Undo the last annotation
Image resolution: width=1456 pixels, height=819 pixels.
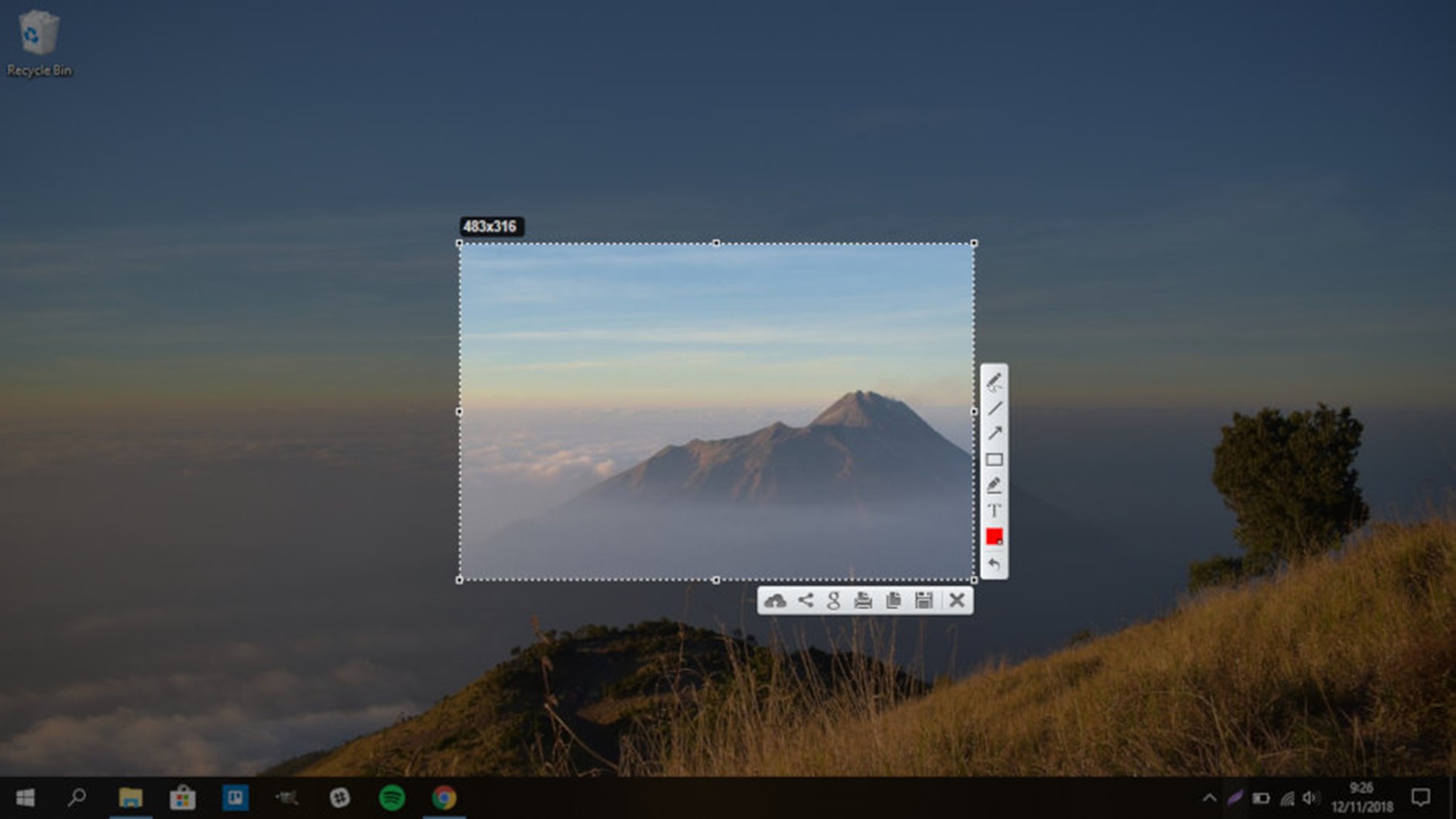tap(994, 564)
